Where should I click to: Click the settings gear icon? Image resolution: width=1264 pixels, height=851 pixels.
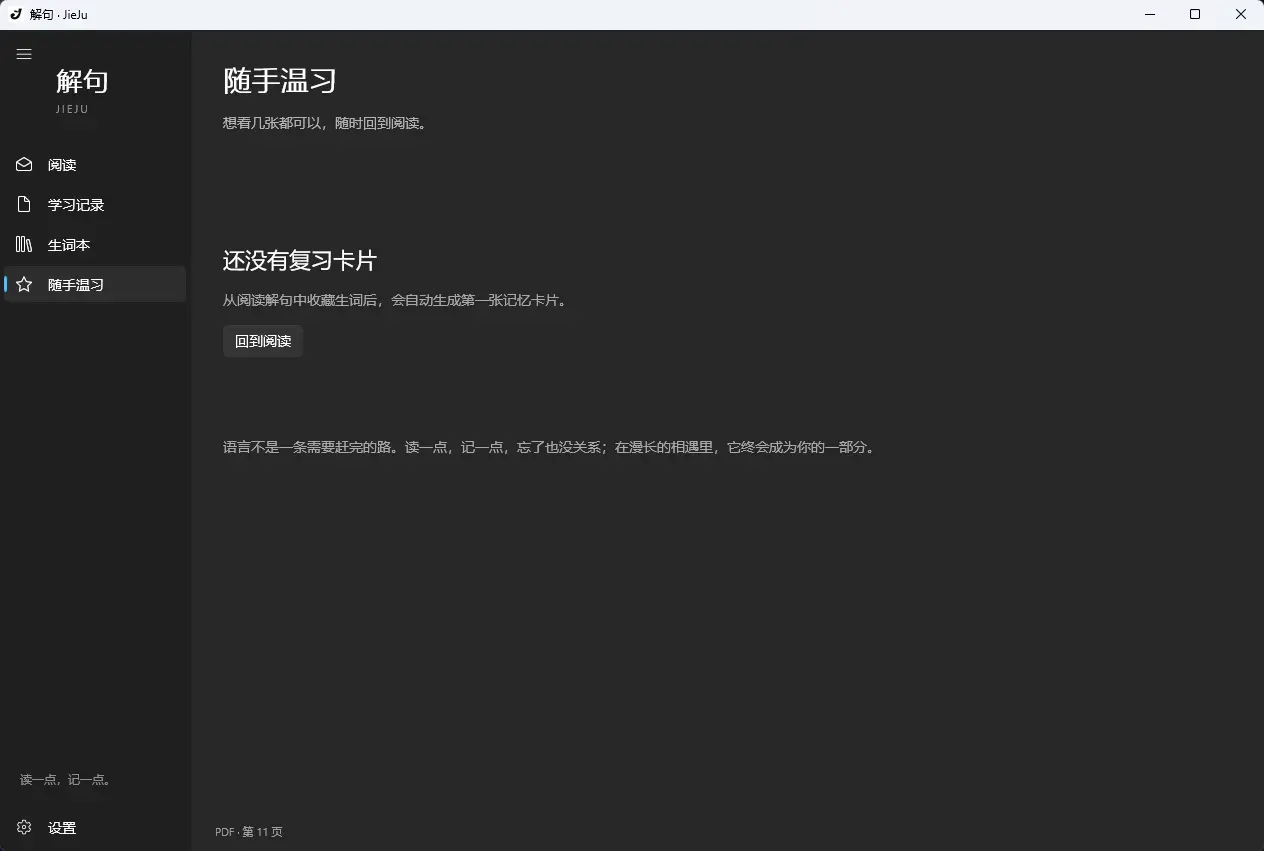24,827
